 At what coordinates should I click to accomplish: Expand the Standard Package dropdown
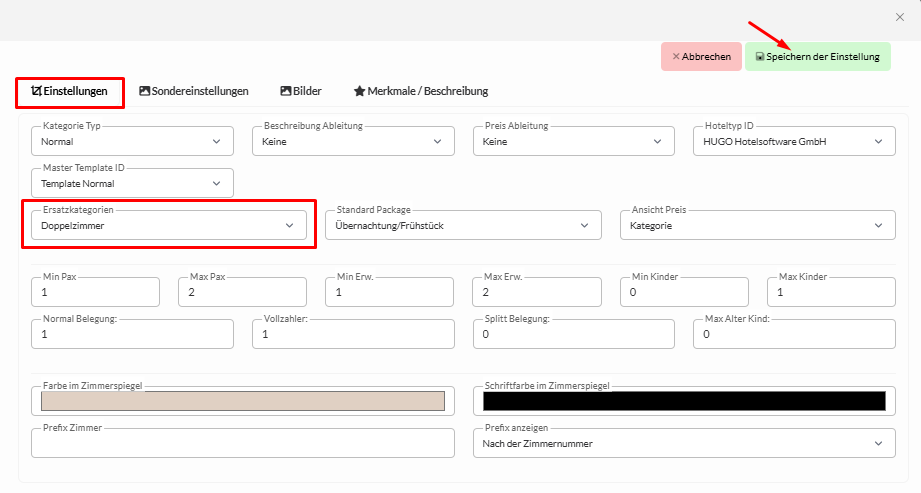point(463,226)
